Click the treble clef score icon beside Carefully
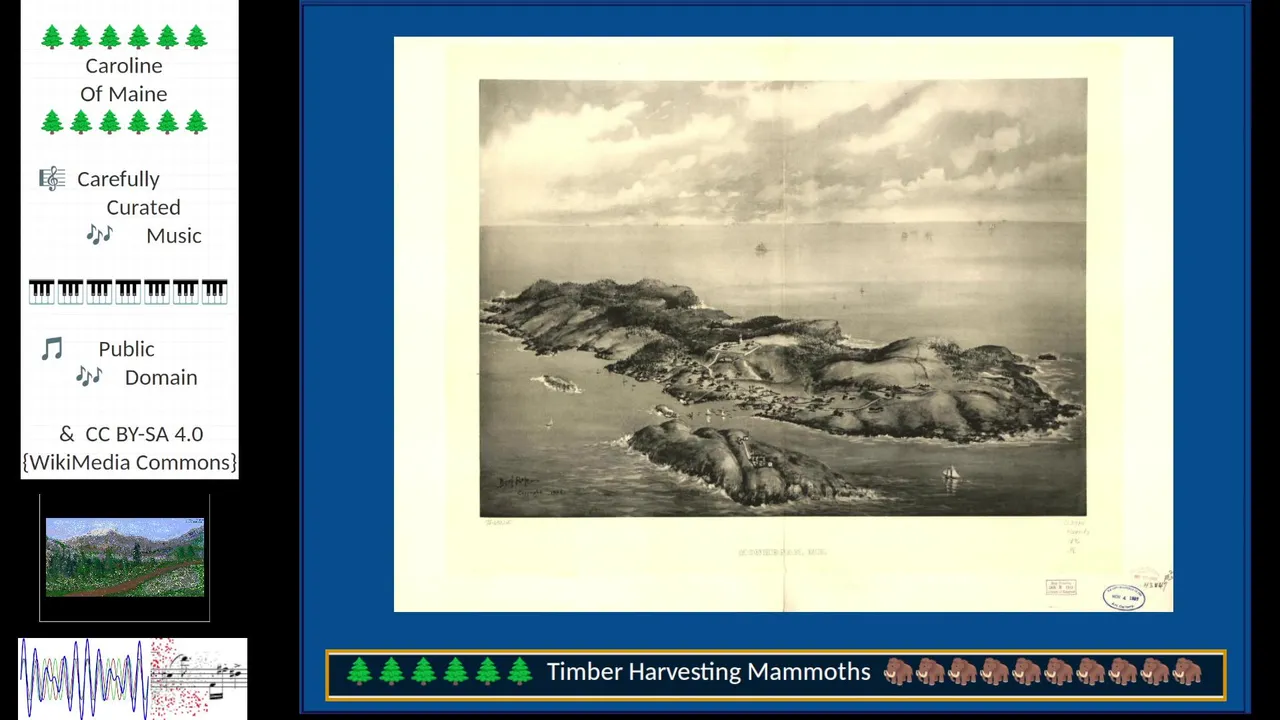 (52, 179)
